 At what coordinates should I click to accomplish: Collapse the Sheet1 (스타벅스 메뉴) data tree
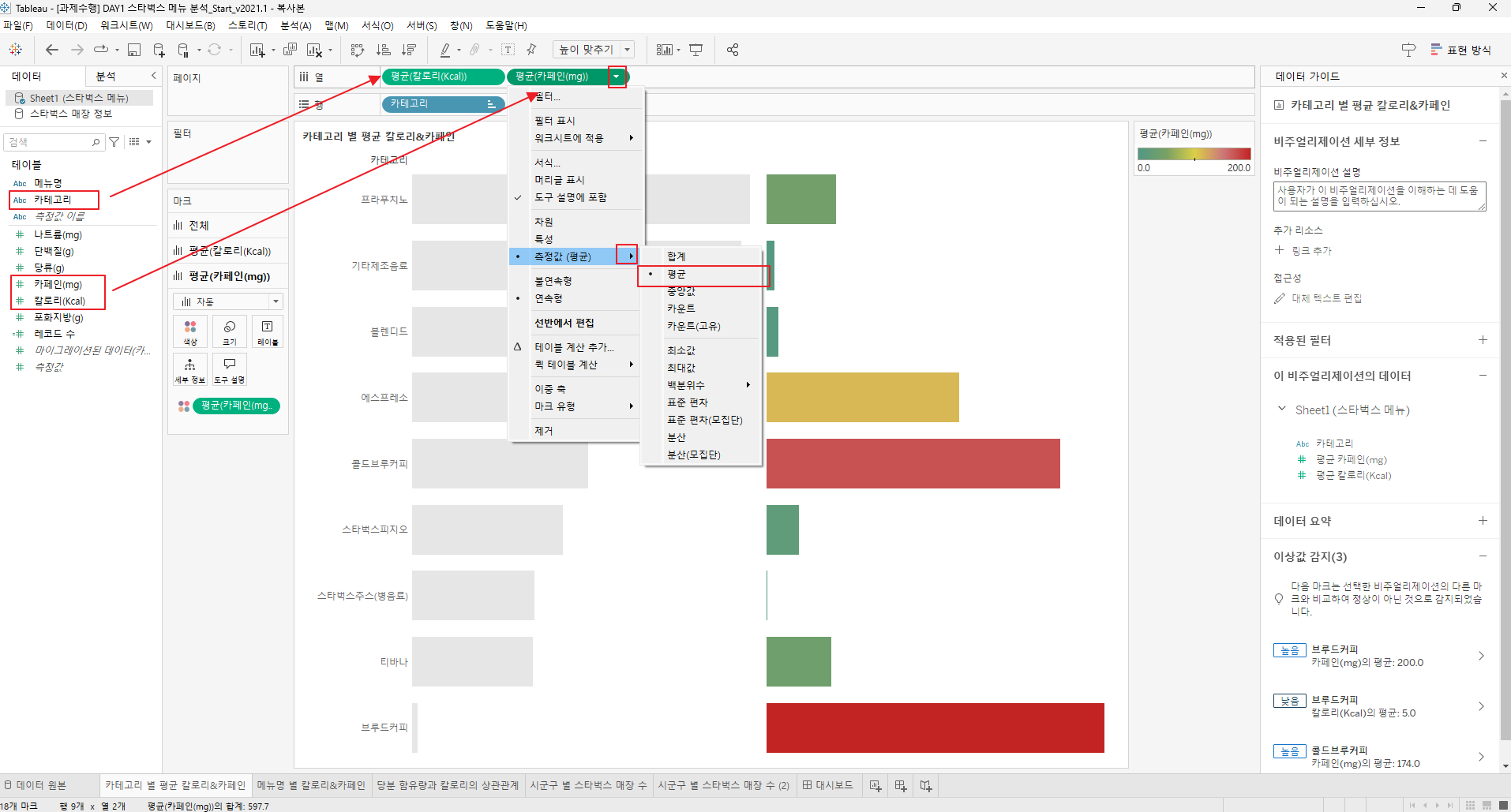point(1281,409)
